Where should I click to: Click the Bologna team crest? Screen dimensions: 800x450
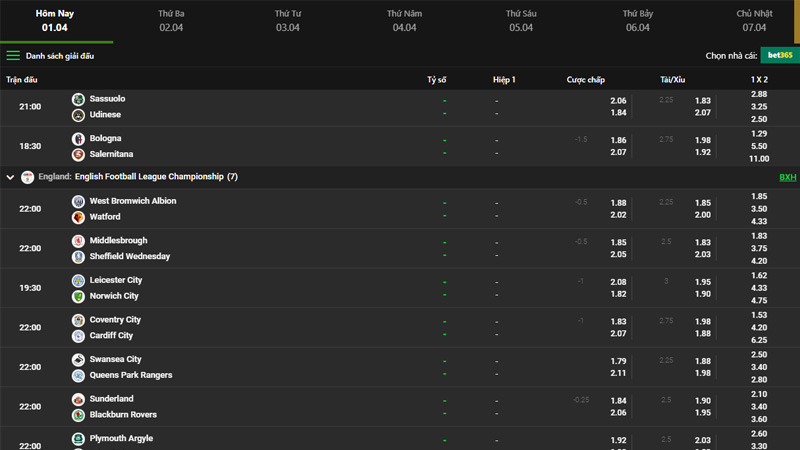click(78, 139)
